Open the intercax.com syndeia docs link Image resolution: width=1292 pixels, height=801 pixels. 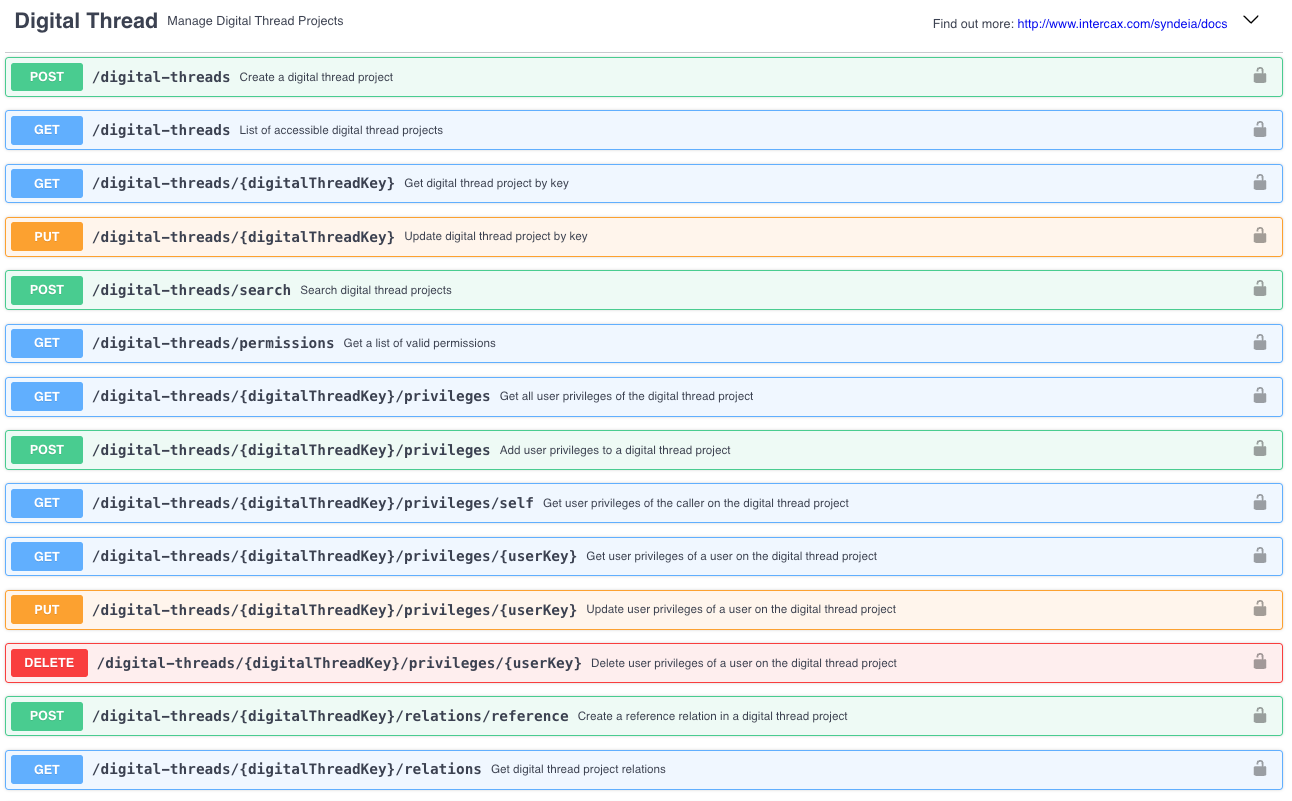click(x=1121, y=24)
